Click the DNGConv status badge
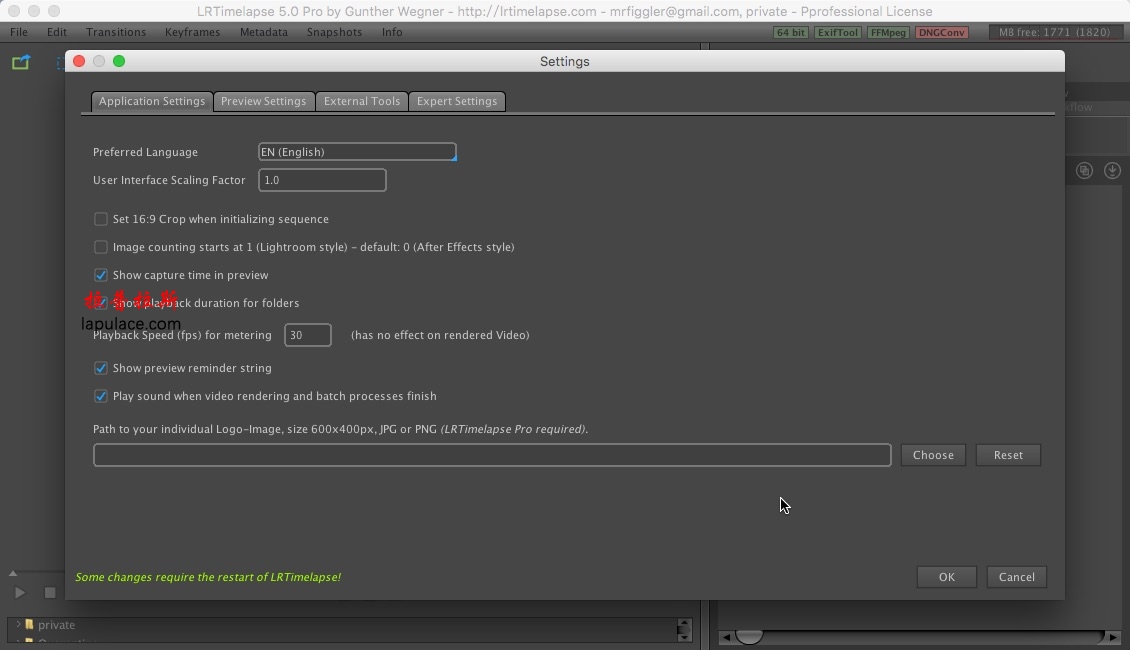Image resolution: width=1130 pixels, height=650 pixels. pyautogui.click(x=941, y=32)
